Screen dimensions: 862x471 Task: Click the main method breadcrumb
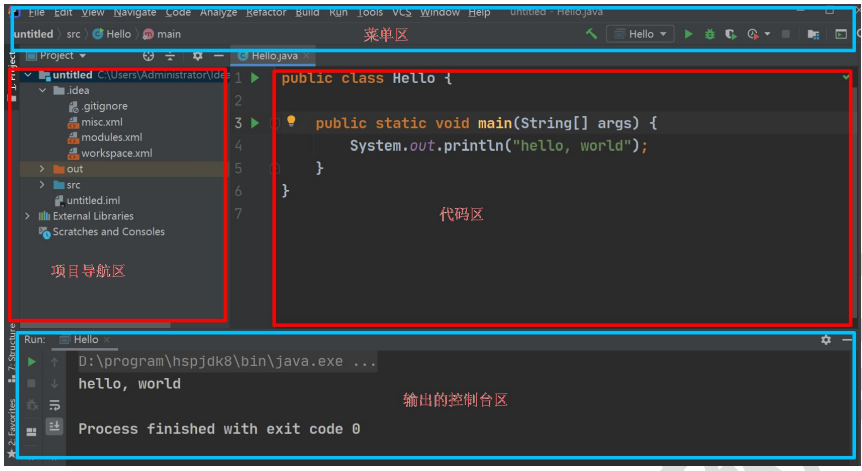coord(162,34)
